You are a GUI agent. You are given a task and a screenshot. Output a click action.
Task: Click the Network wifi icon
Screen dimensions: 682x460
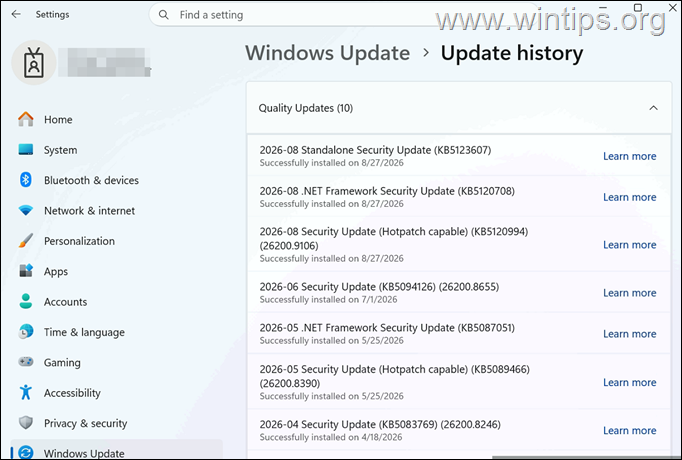pos(26,210)
